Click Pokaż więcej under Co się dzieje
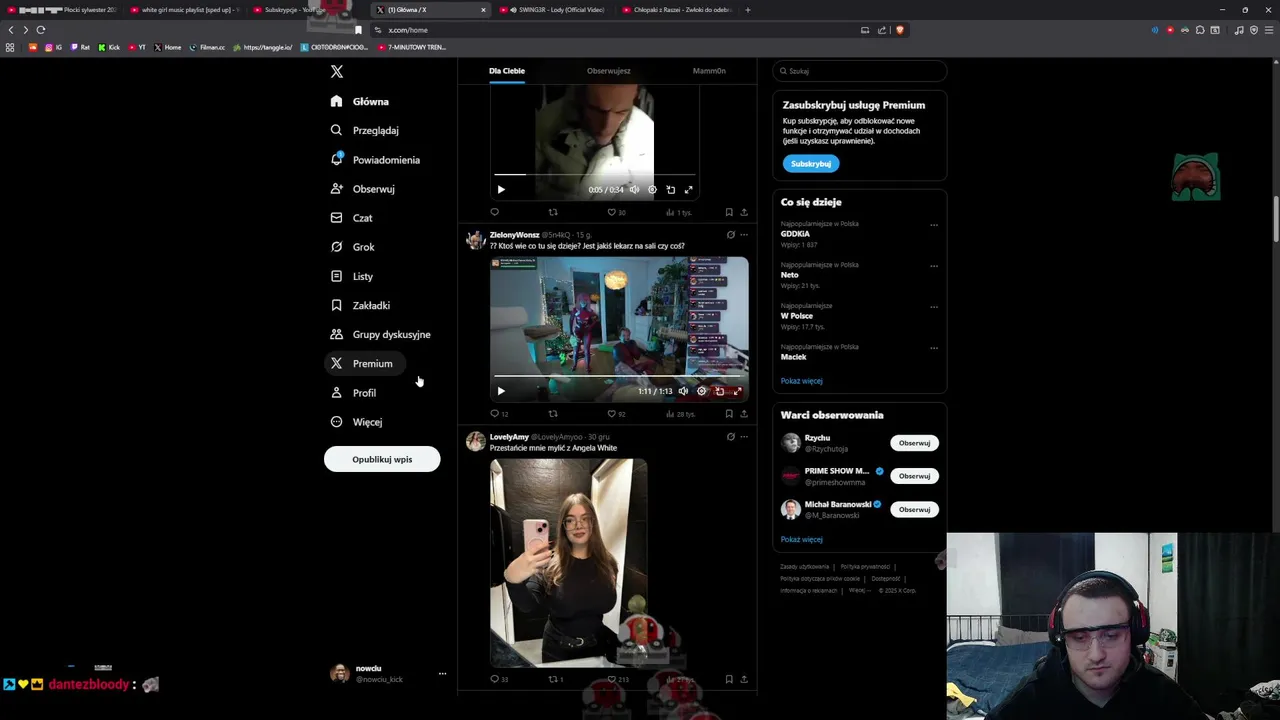1280x720 pixels. pos(802,381)
